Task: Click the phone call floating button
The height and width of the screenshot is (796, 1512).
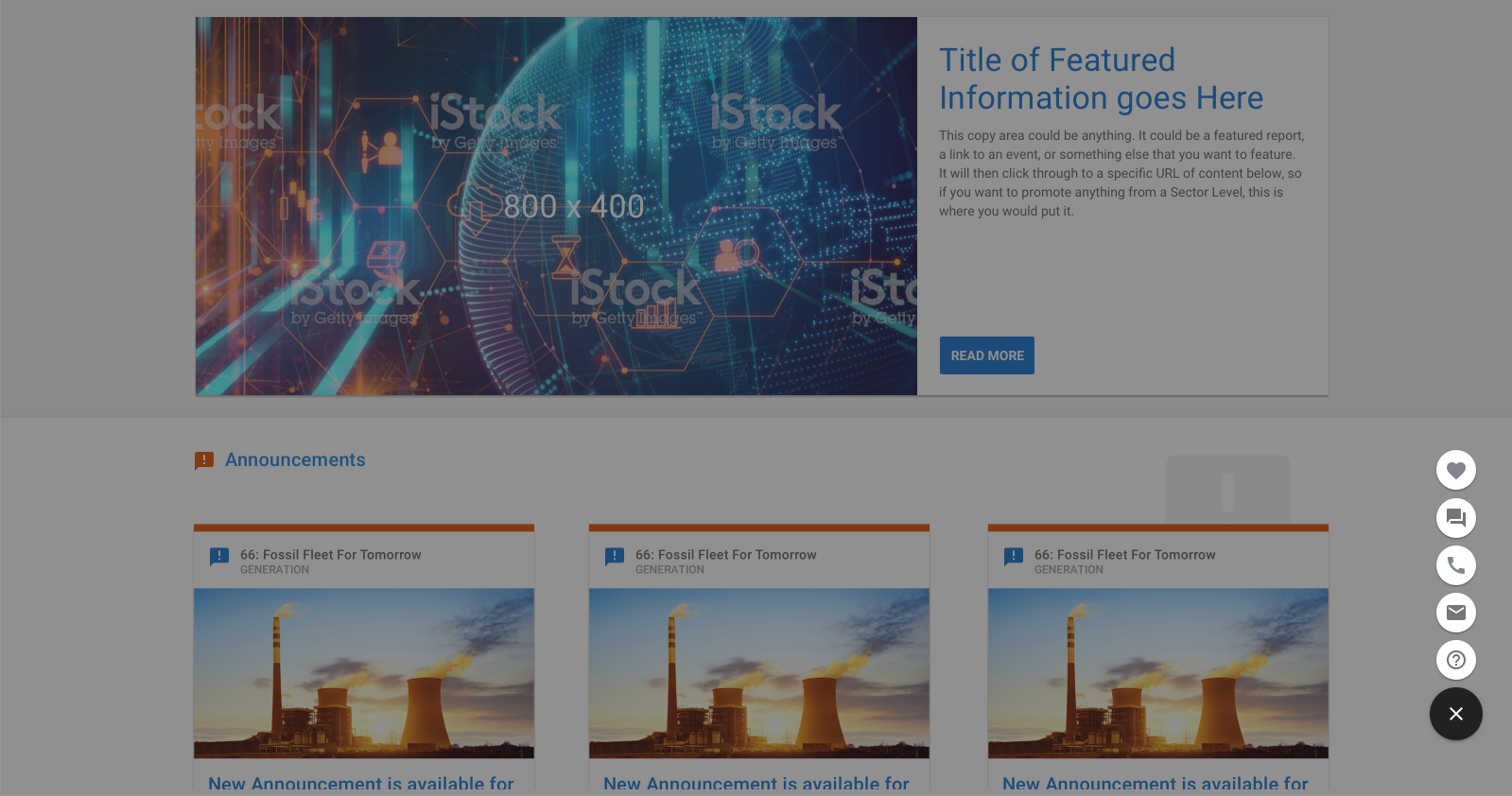Action: pos(1456,565)
